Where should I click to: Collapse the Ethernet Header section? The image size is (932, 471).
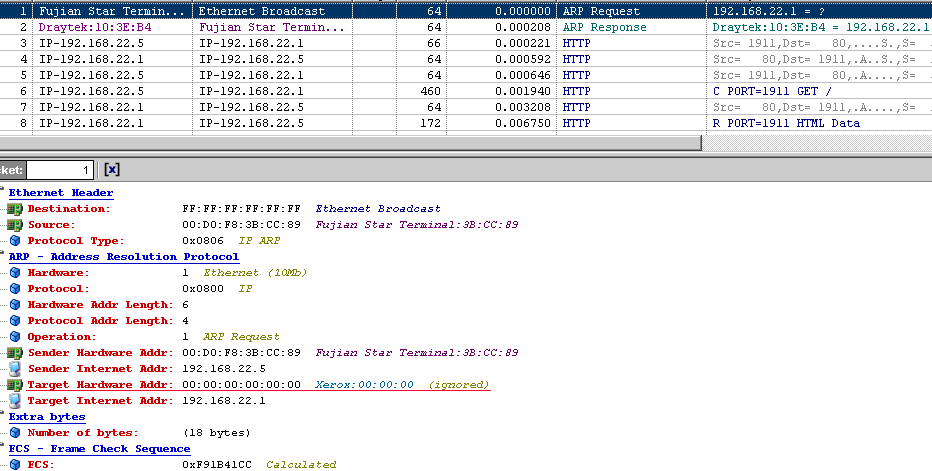coord(3,193)
